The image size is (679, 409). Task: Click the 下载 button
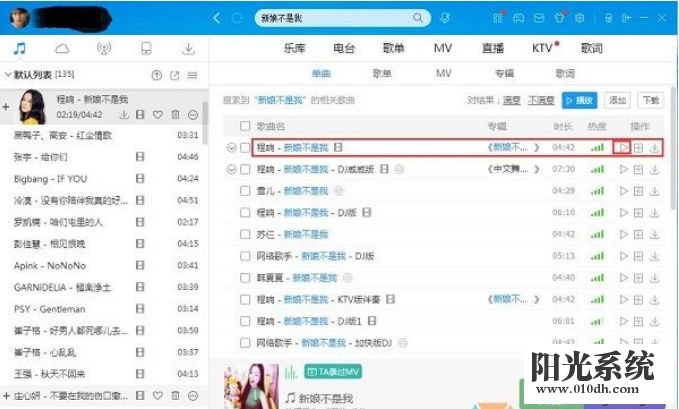651,101
